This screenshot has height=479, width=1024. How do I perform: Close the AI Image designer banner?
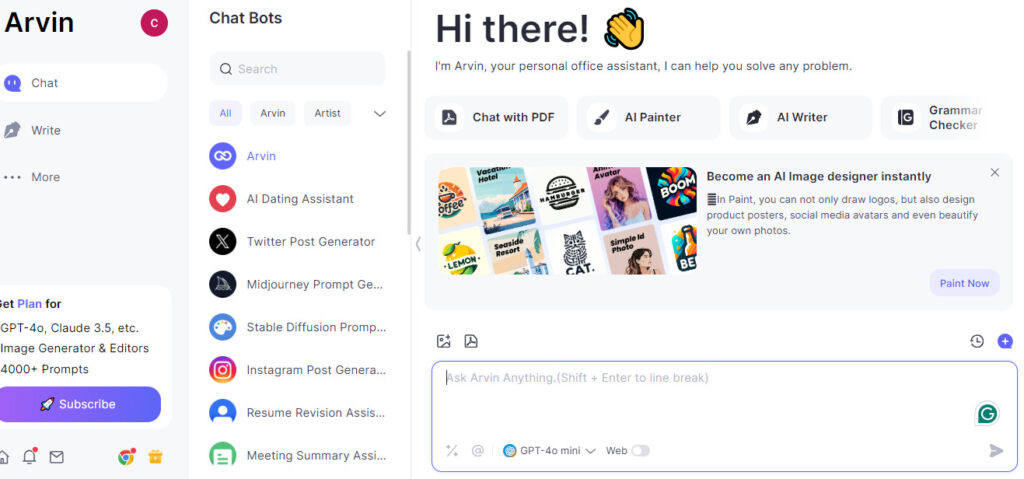coord(995,173)
